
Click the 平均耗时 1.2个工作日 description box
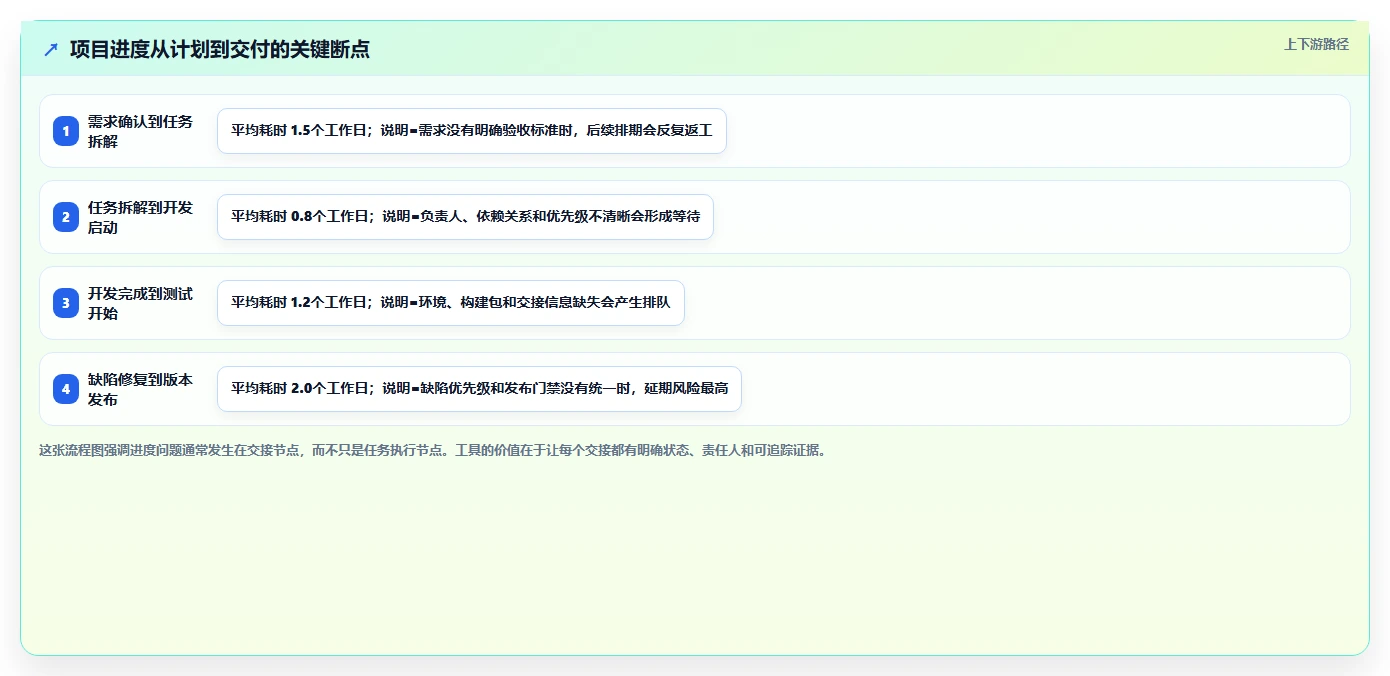pyautogui.click(x=451, y=303)
